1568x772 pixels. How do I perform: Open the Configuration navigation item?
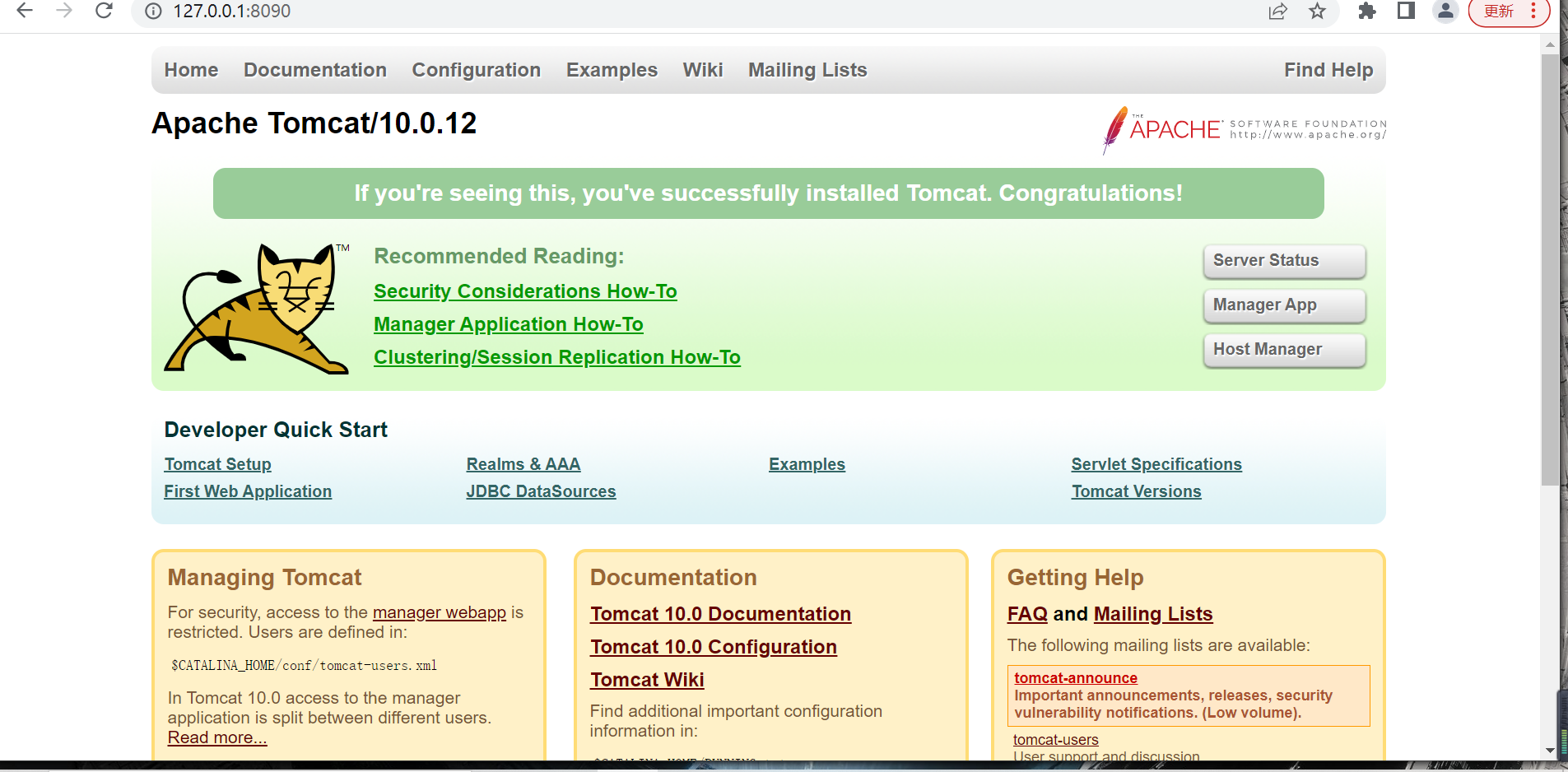(x=477, y=70)
